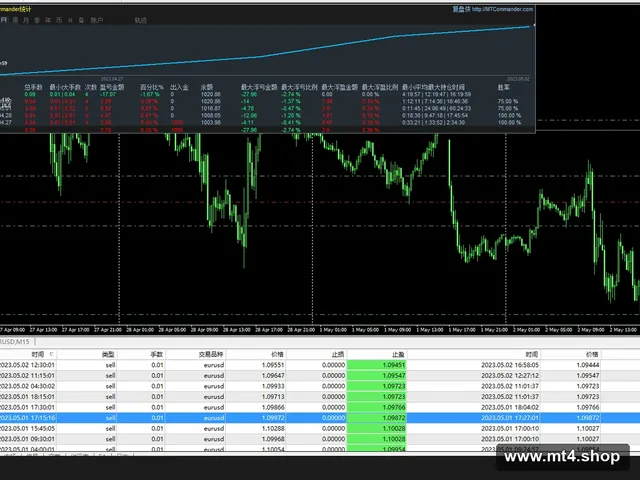Click balance value 1008.05 in statistics

tap(211, 116)
